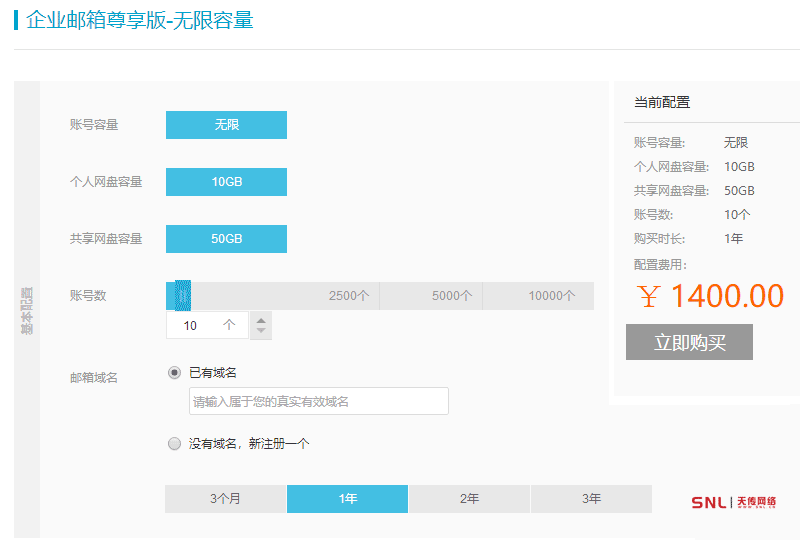Click the SNL 天传网络 logo
Image resolution: width=800 pixels, height=540 pixels.
coord(733,502)
